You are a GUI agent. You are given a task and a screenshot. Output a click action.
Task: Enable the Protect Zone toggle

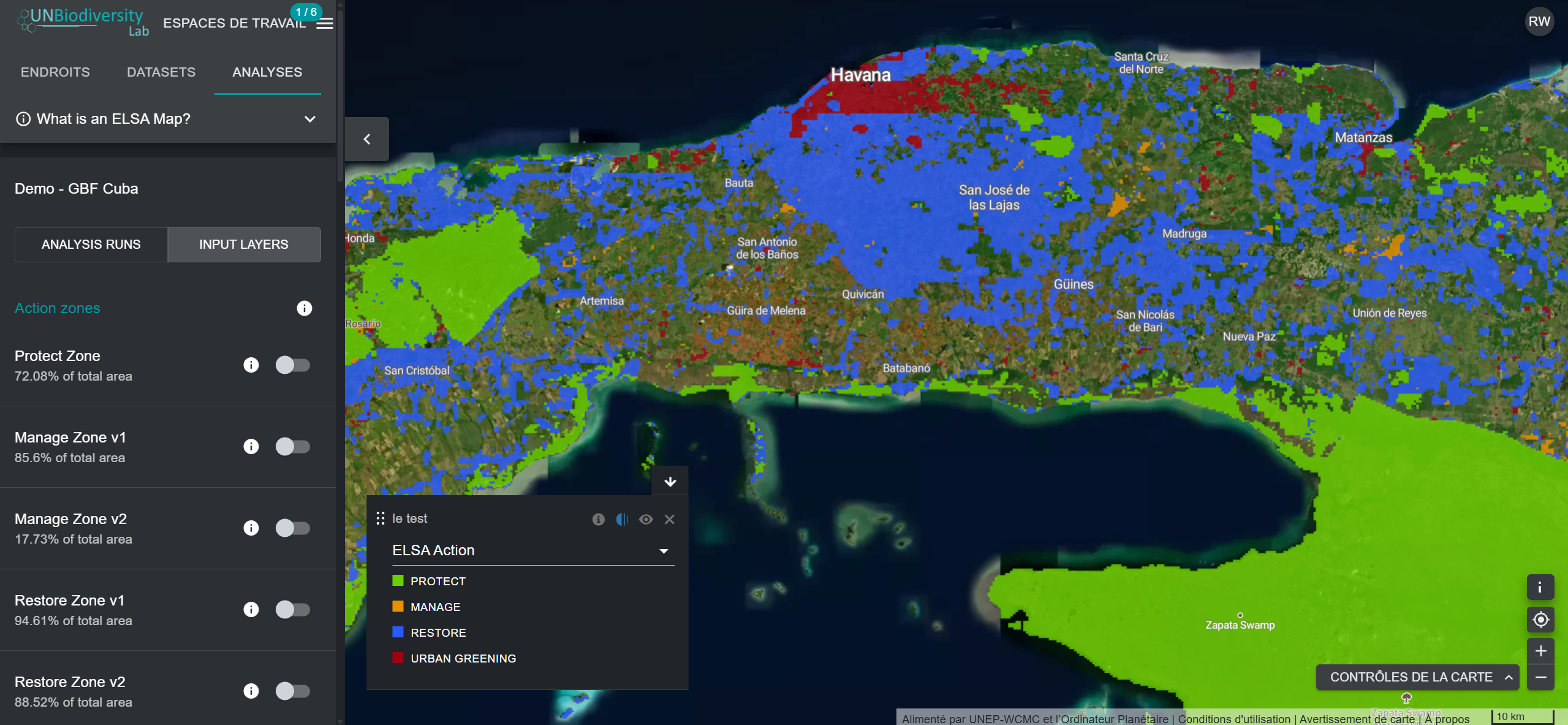292,365
